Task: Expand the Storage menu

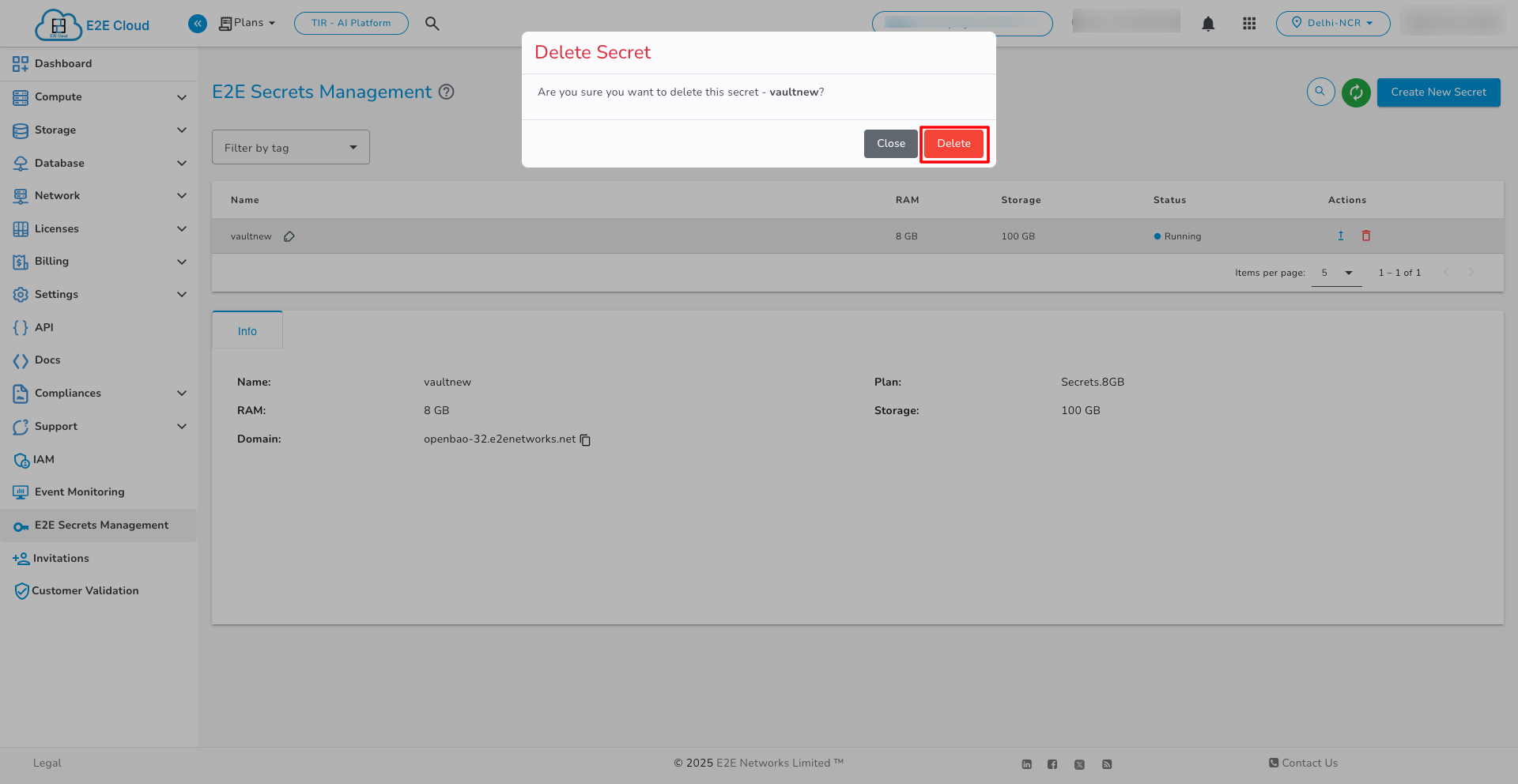Action: pyautogui.click(x=99, y=130)
